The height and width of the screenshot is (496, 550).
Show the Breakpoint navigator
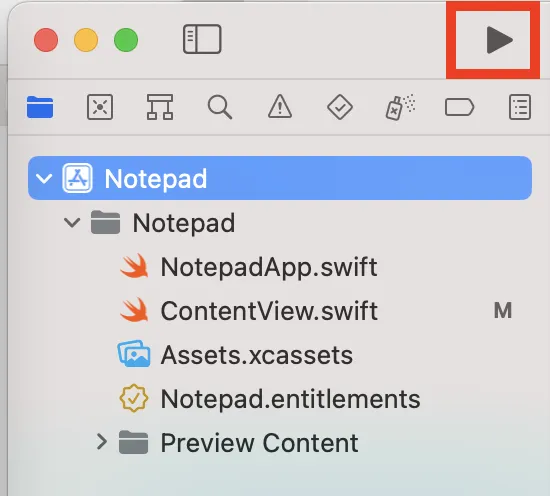[x=460, y=107]
